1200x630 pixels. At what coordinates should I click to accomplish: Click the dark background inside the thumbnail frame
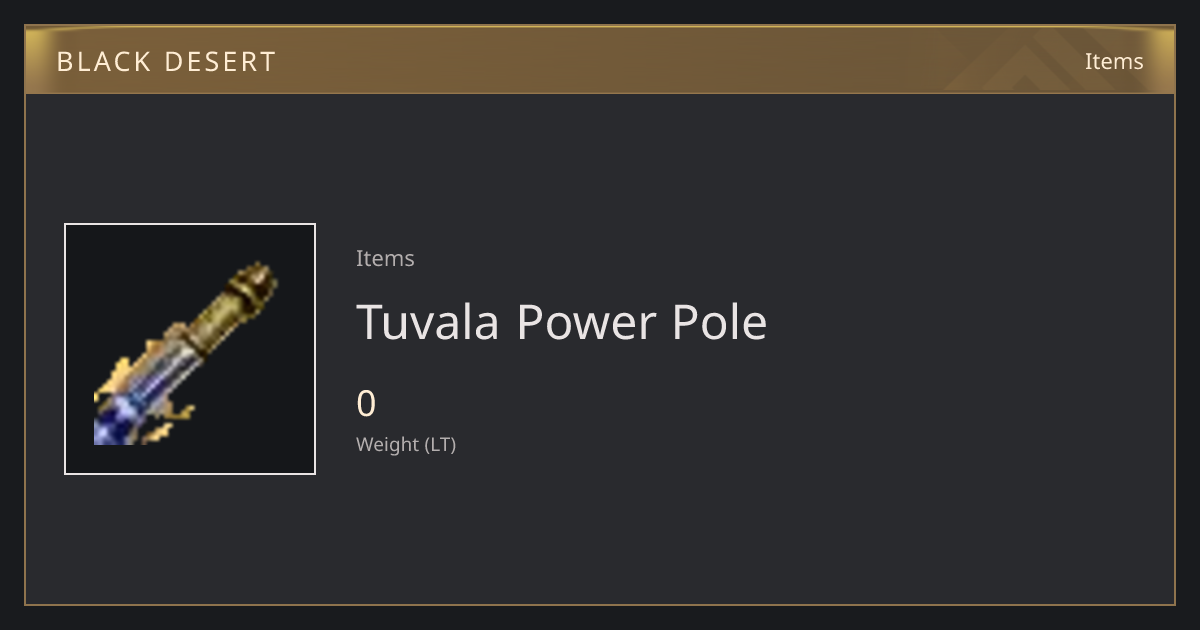pyautogui.click(x=250, y=420)
